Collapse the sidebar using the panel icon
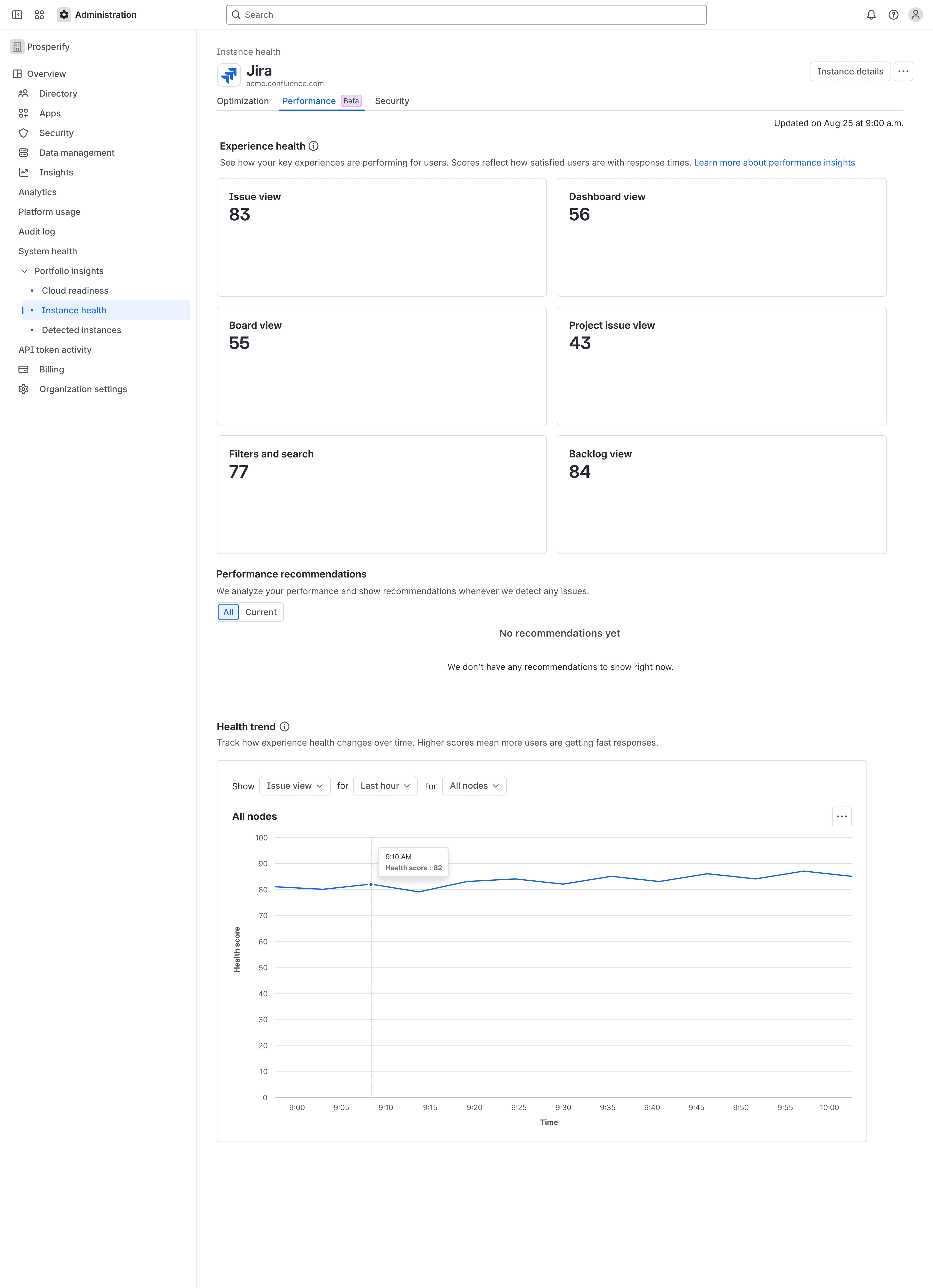The image size is (933, 1288). 17,15
